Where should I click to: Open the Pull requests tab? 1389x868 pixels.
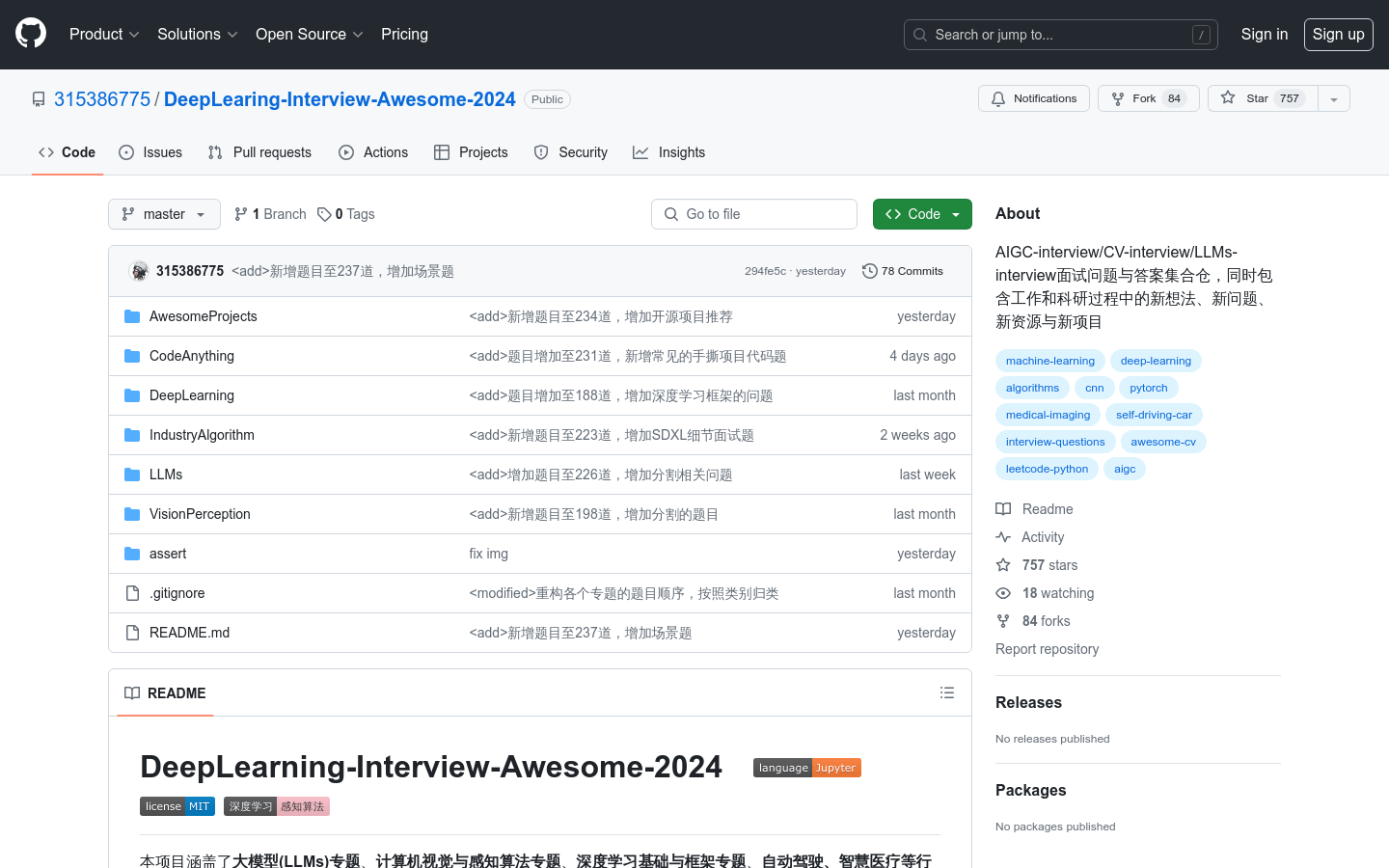point(259,152)
